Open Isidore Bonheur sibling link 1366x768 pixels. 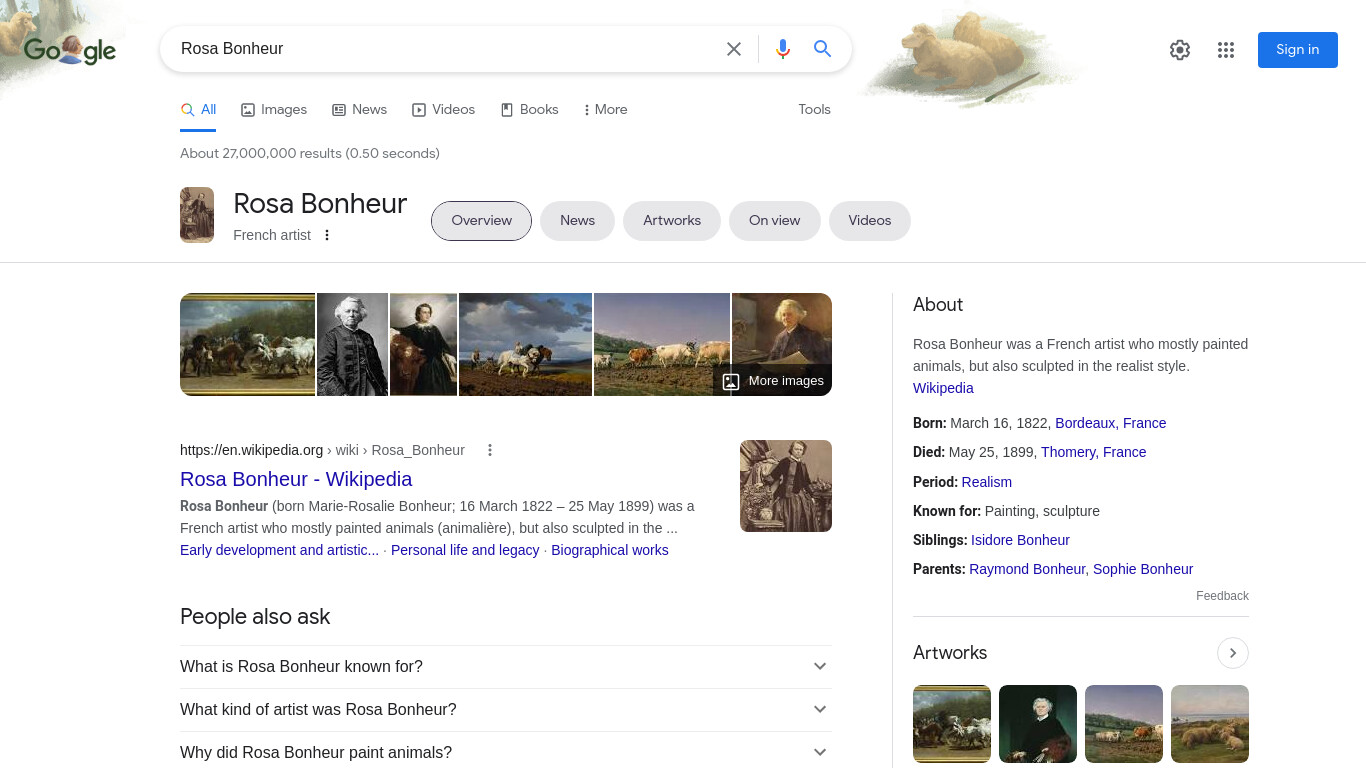(x=1020, y=540)
